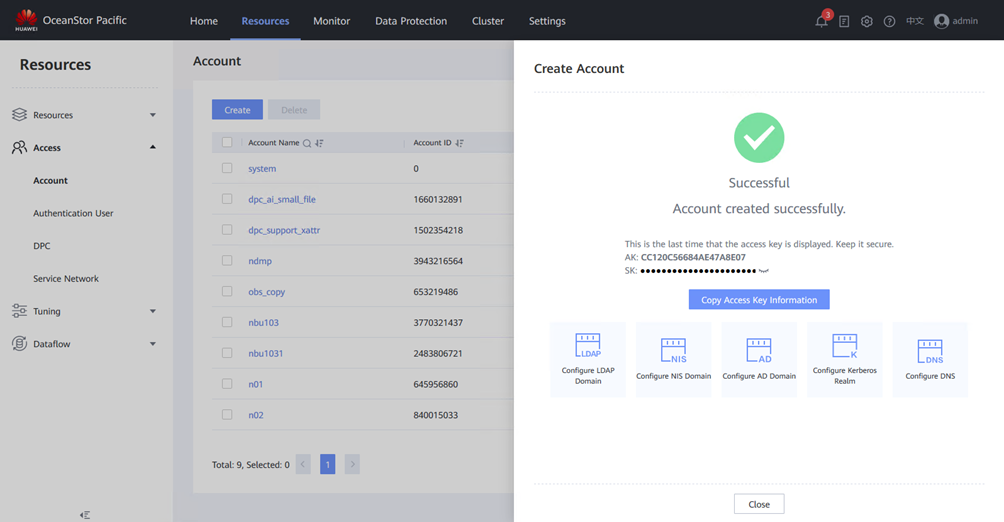The image size is (1004, 522).
Task: Click the settings gear icon in header
Action: pyautogui.click(x=867, y=21)
